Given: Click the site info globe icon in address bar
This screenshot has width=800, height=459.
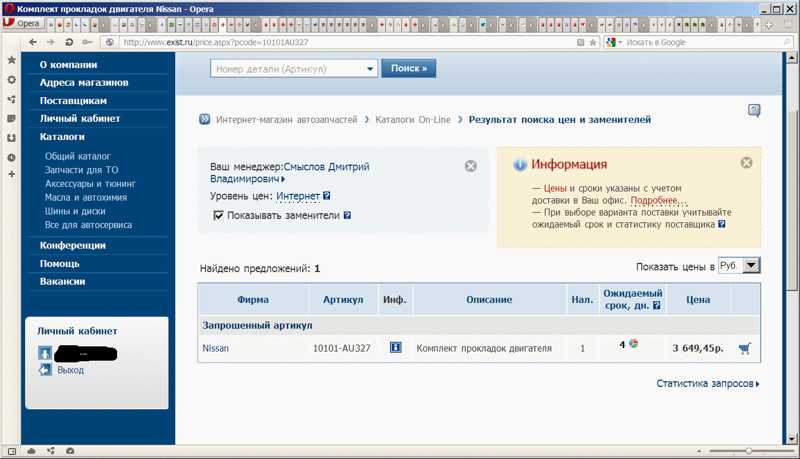Looking at the screenshot, I should coord(109,42).
